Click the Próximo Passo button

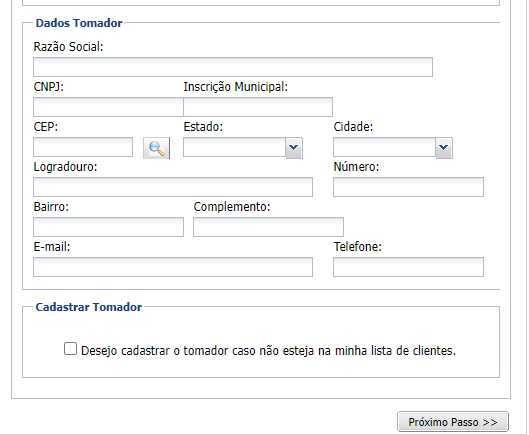453,422
